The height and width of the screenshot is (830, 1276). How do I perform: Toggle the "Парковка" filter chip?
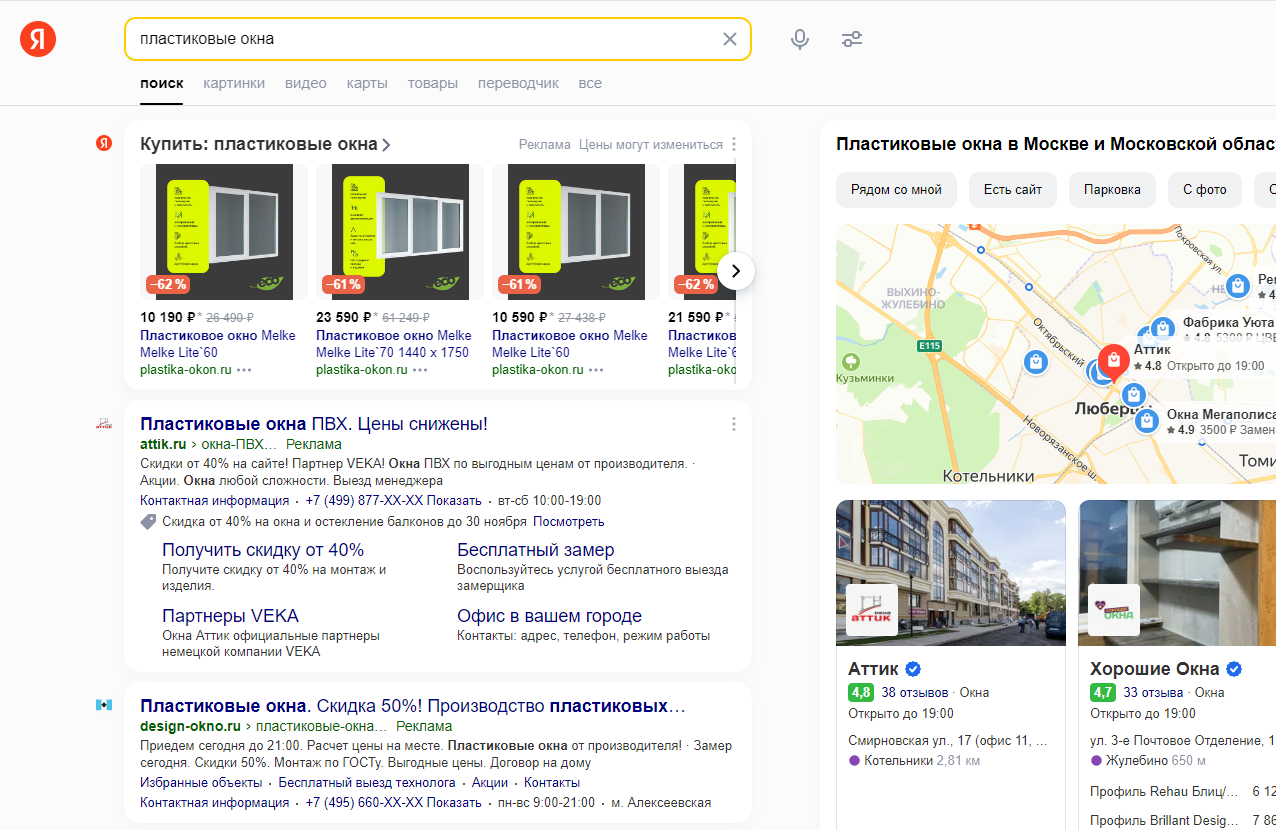click(x=1111, y=190)
